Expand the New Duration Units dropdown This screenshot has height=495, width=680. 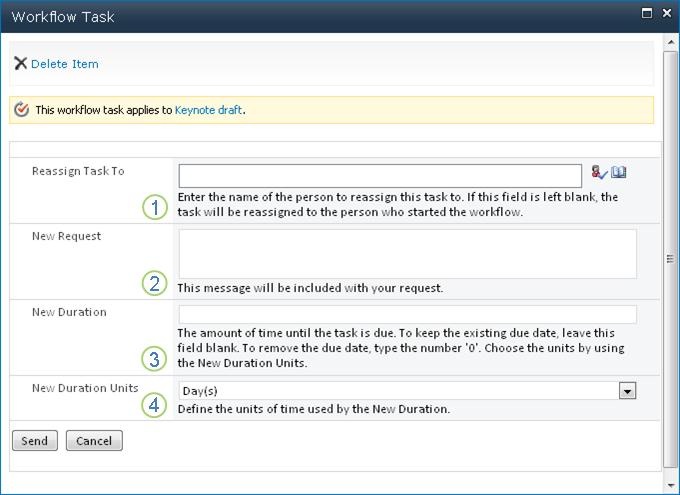click(x=627, y=391)
